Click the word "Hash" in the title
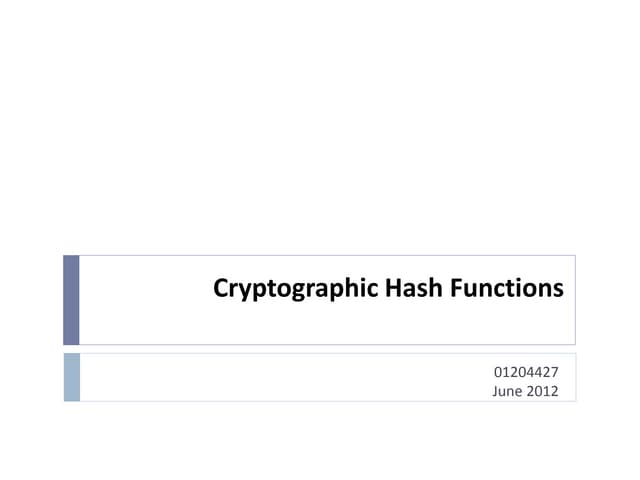 [412, 290]
